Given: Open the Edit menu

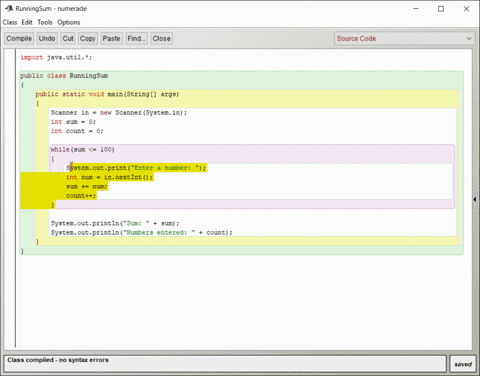Looking at the screenshot, I should tap(27, 22).
